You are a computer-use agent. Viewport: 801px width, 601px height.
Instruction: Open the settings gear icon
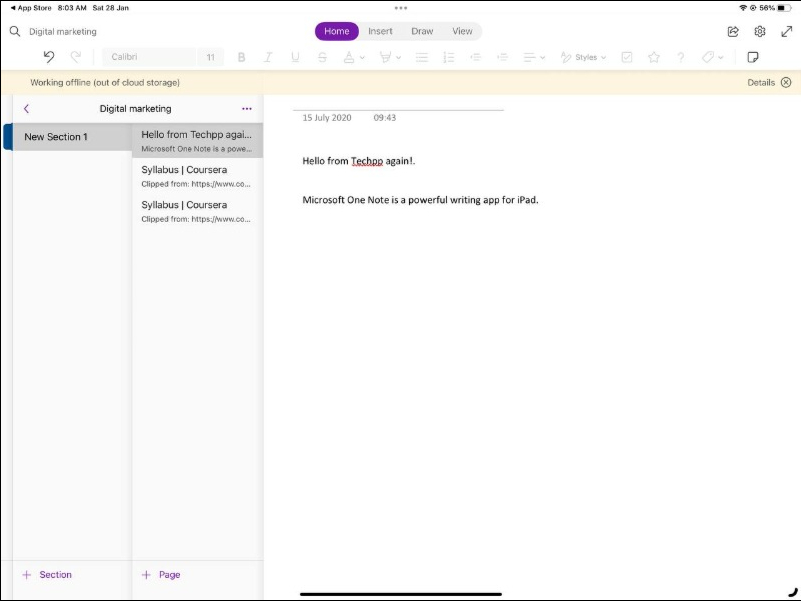tap(759, 31)
